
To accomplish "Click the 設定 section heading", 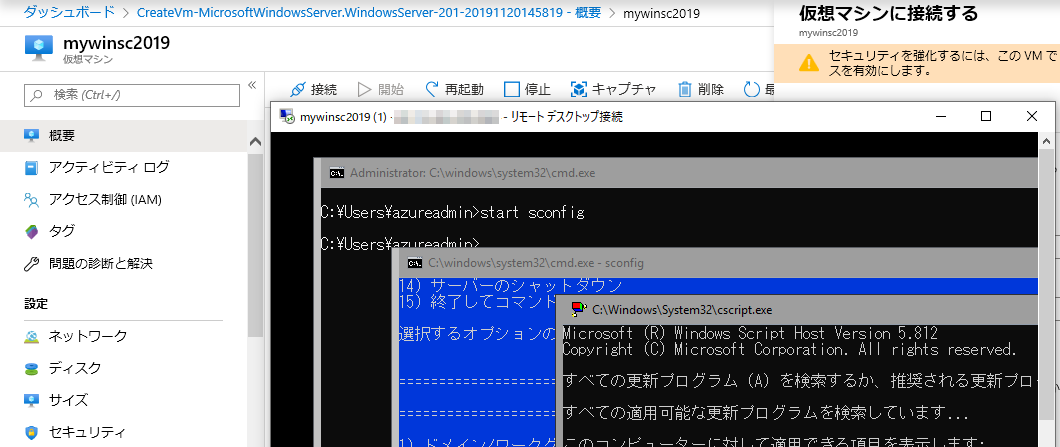I will (x=36, y=304).
